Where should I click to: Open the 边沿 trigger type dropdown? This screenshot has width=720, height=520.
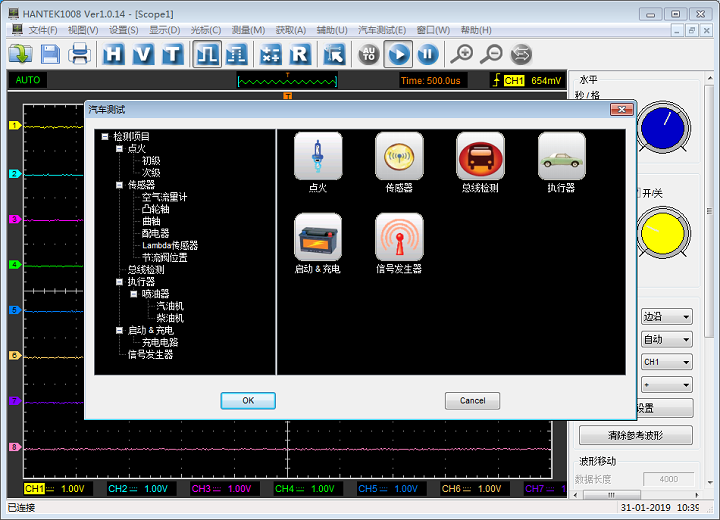click(x=666, y=316)
